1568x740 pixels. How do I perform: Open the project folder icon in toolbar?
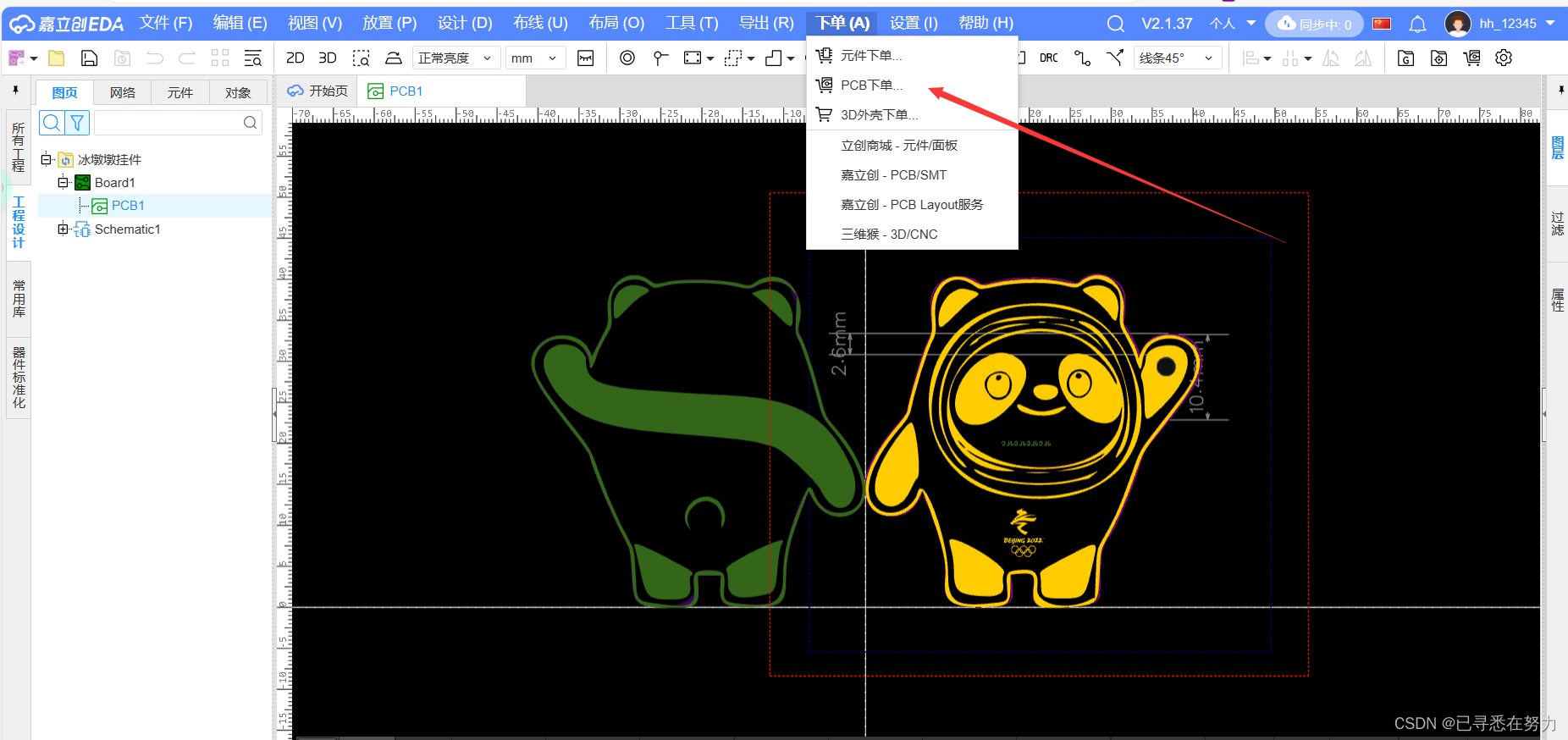(x=57, y=58)
